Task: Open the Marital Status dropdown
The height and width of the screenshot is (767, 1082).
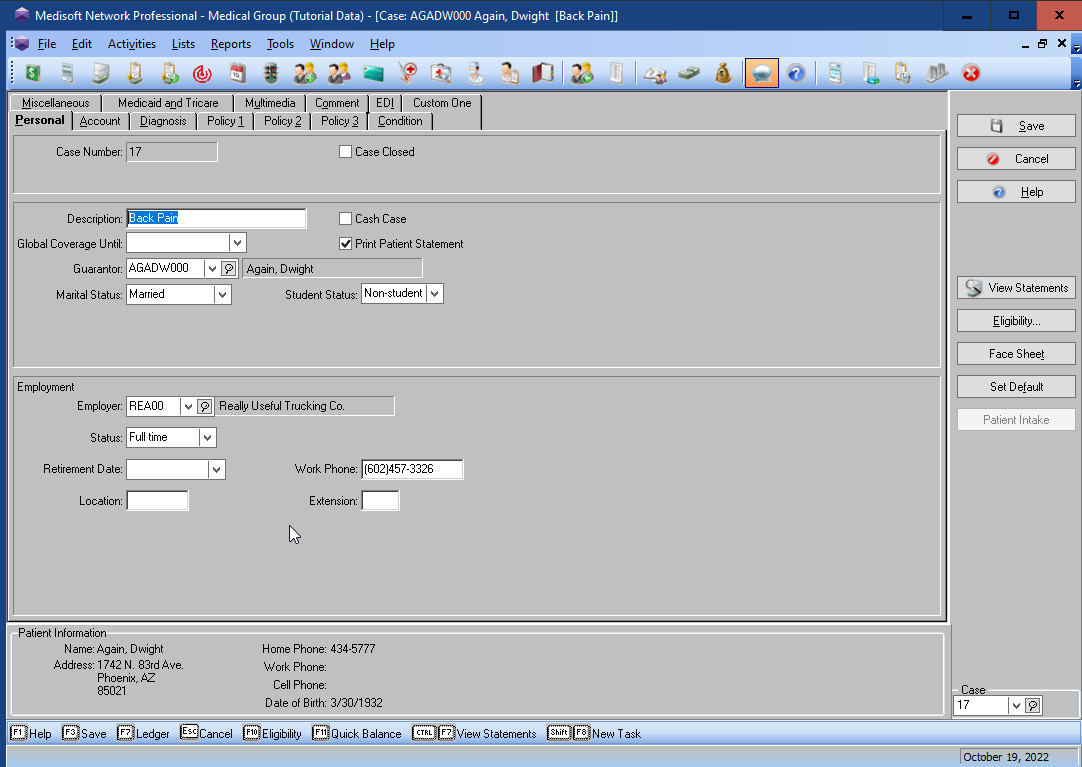Action: pyautogui.click(x=222, y=295)
